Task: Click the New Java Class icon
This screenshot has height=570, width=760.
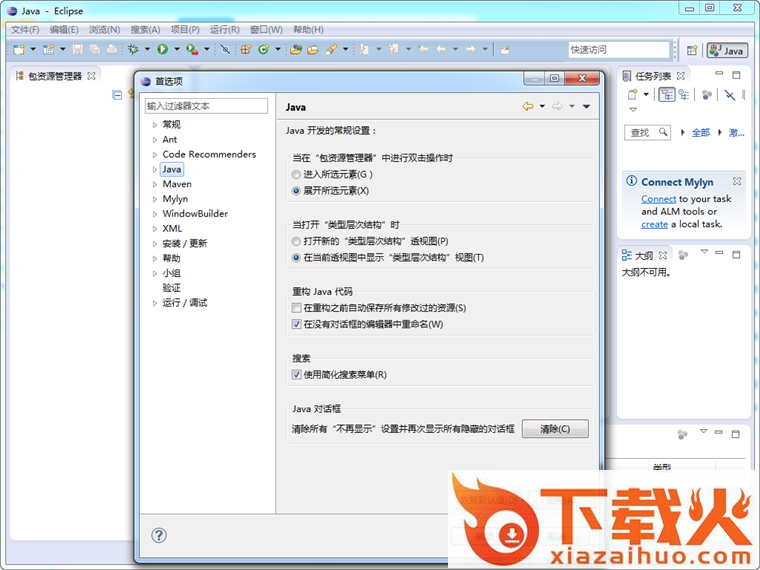Action: pos(264,49)
